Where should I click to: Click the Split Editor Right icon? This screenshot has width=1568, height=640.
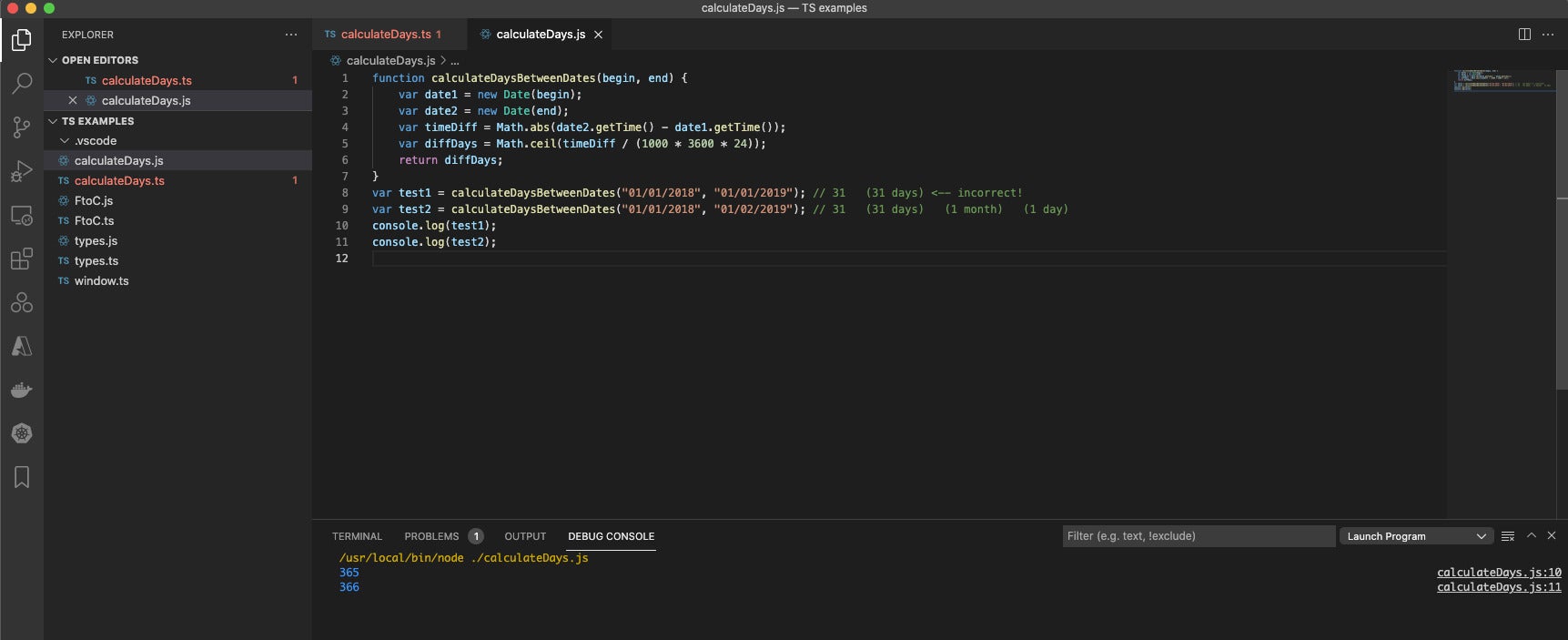tap(1524, 35)
